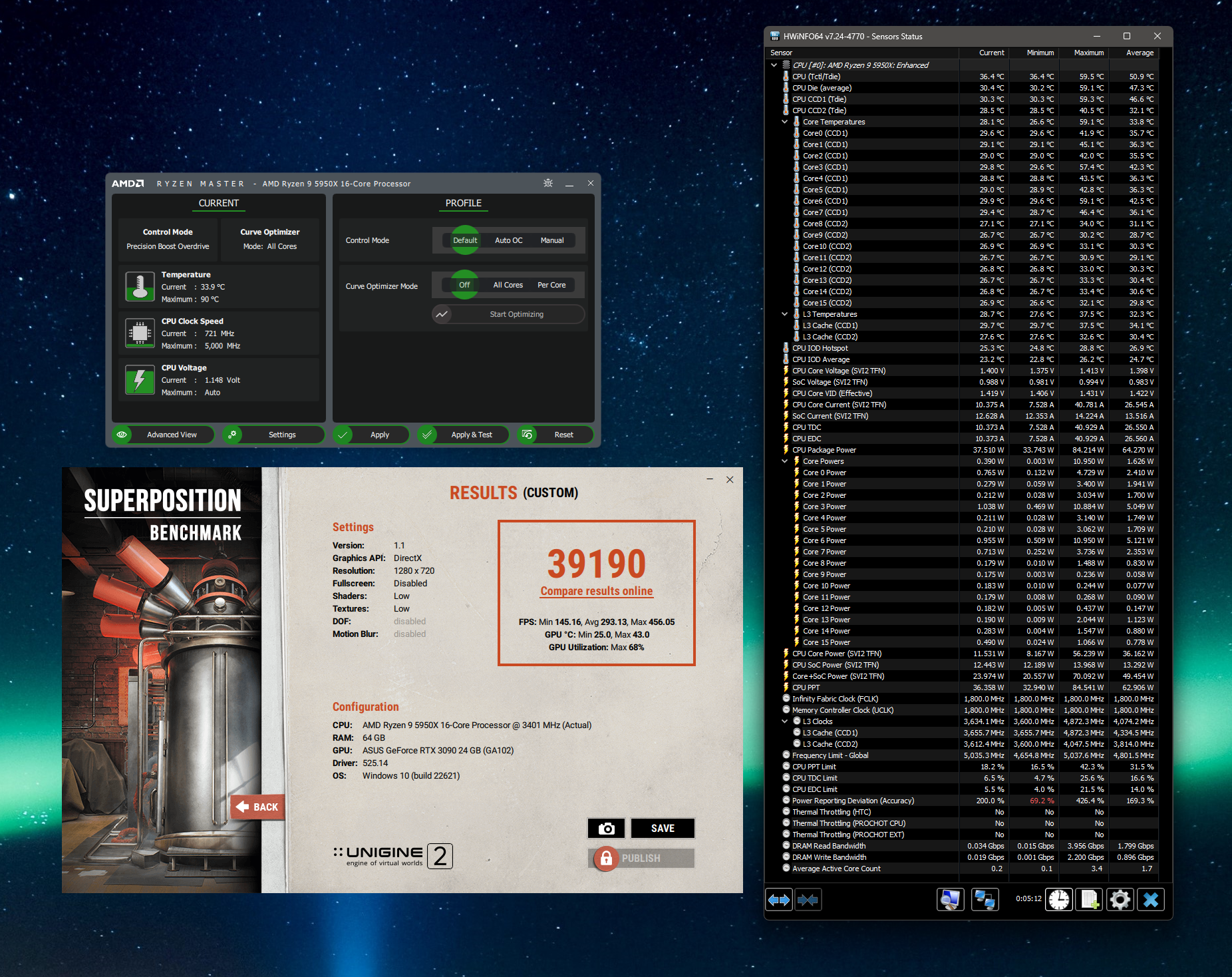The width and height of the screenshot is (1232, 977).
Task: Select Memory Controller Clock (UCLK) row
Action: [x=962, y=710]
